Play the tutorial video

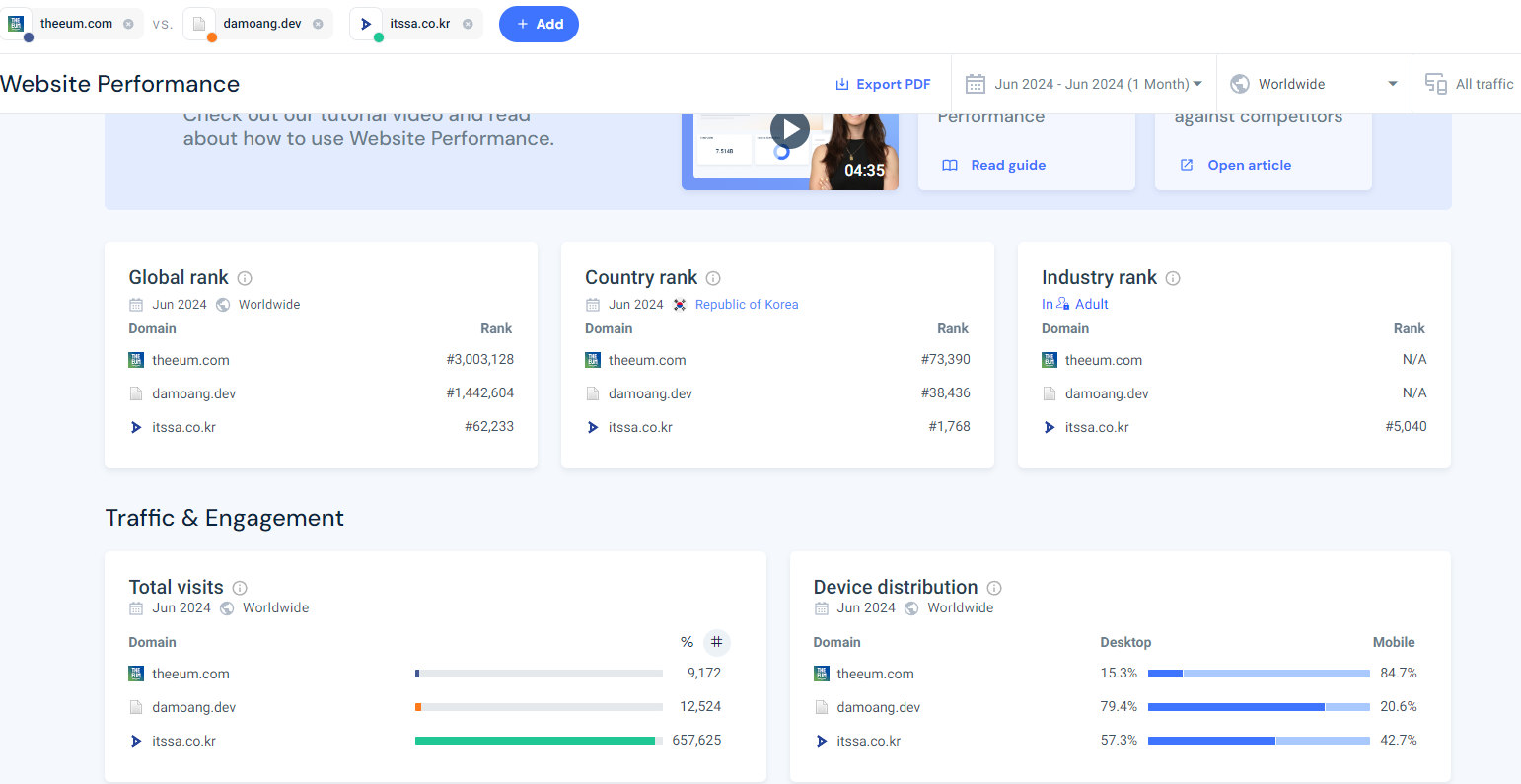[x=790, y=129]
